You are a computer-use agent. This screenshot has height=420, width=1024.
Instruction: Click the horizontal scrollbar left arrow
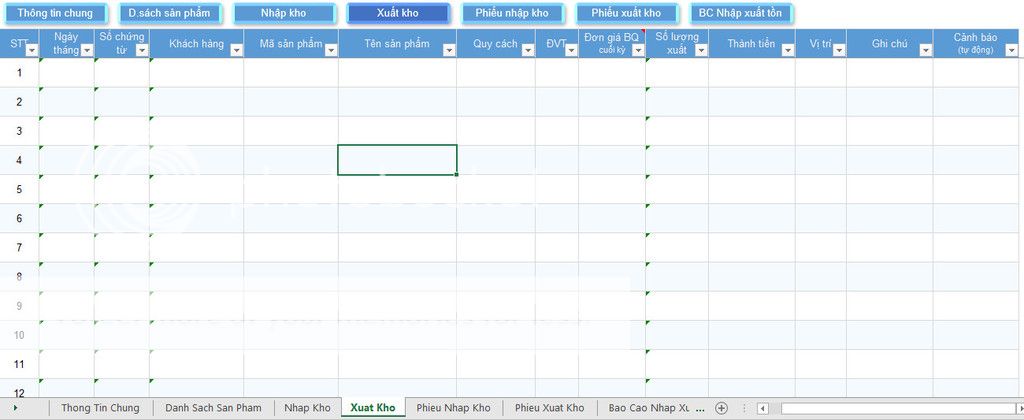click(762, 408)
